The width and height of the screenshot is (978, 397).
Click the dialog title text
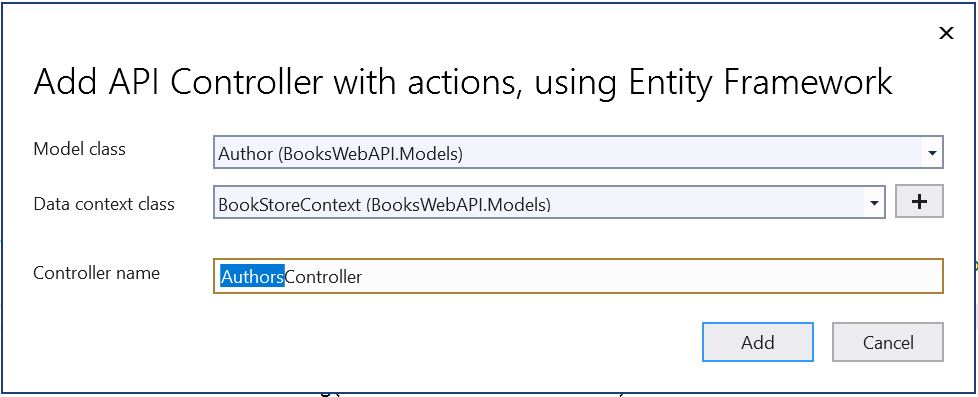pos(463,83)
